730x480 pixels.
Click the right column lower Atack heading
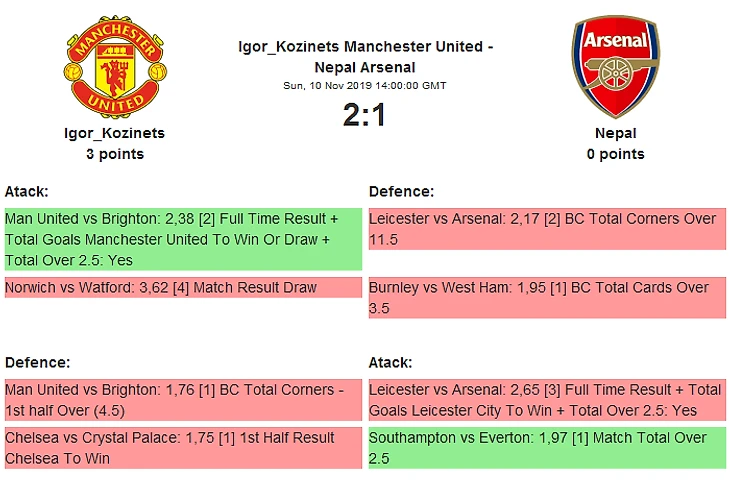click(x=391, y=362)
